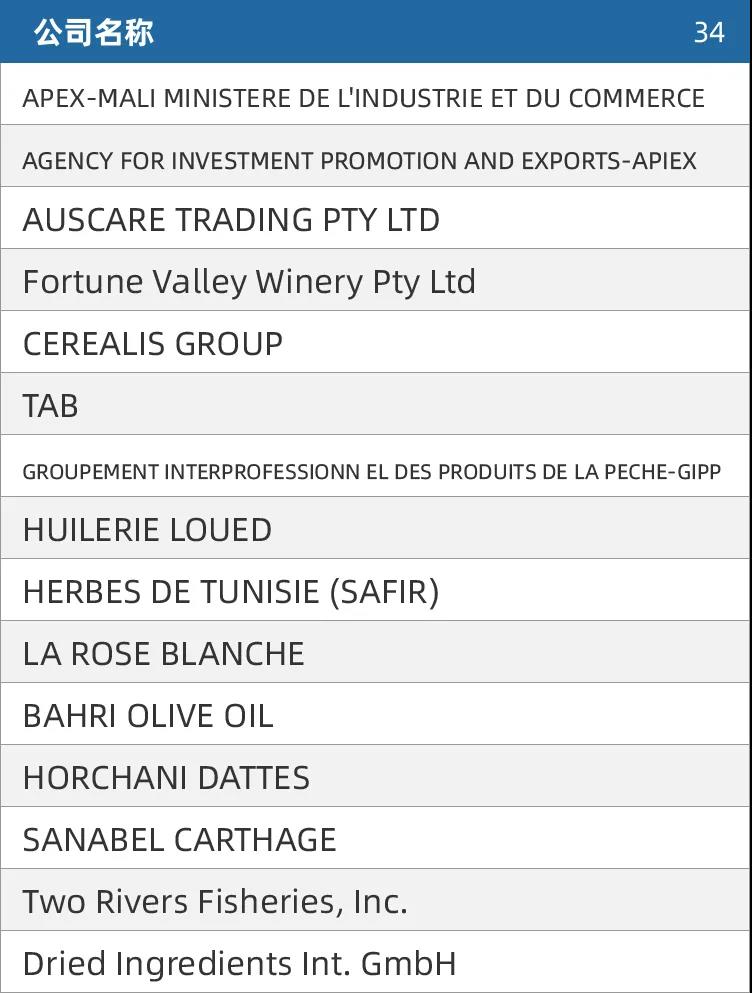Open BAHRI OLIVE OIL entry
The height and width of the screenshot is (993, 752).
[376, 714]
